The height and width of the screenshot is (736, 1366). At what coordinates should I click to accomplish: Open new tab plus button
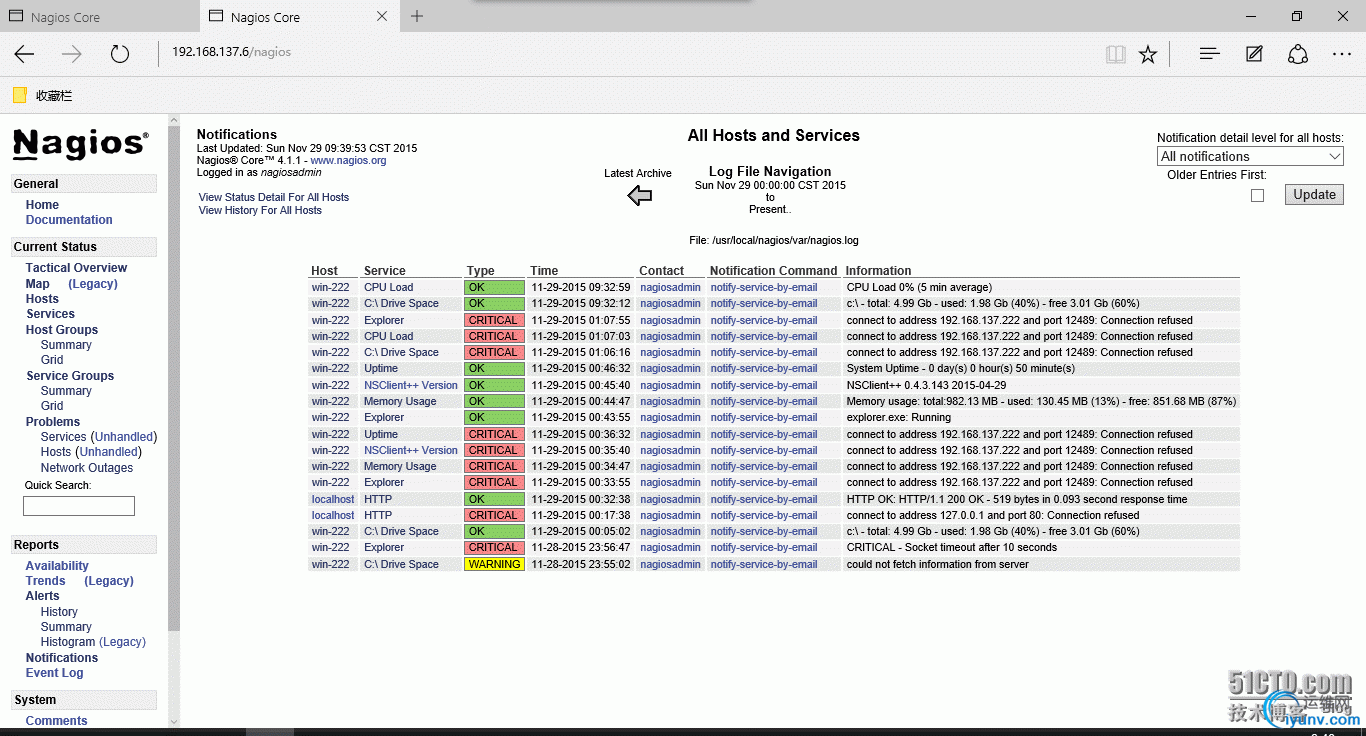tap(417, 16)
